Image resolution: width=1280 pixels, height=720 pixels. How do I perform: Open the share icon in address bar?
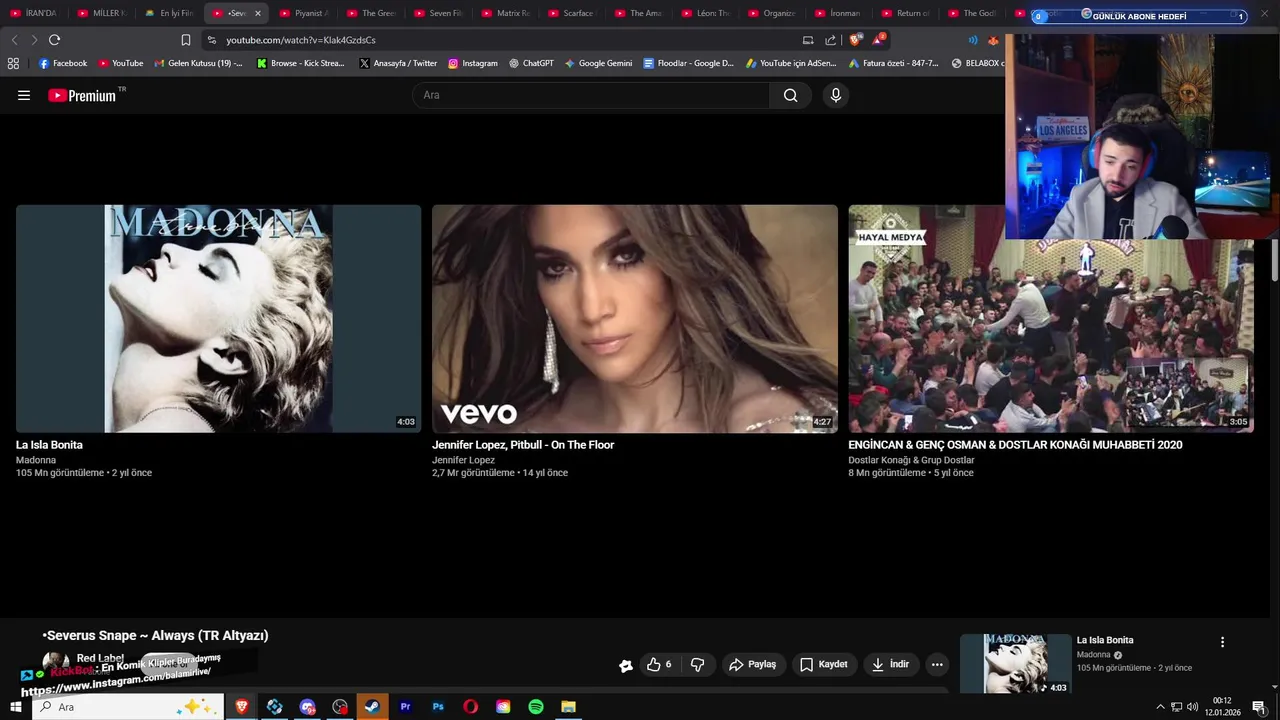(x=830, y=40)
